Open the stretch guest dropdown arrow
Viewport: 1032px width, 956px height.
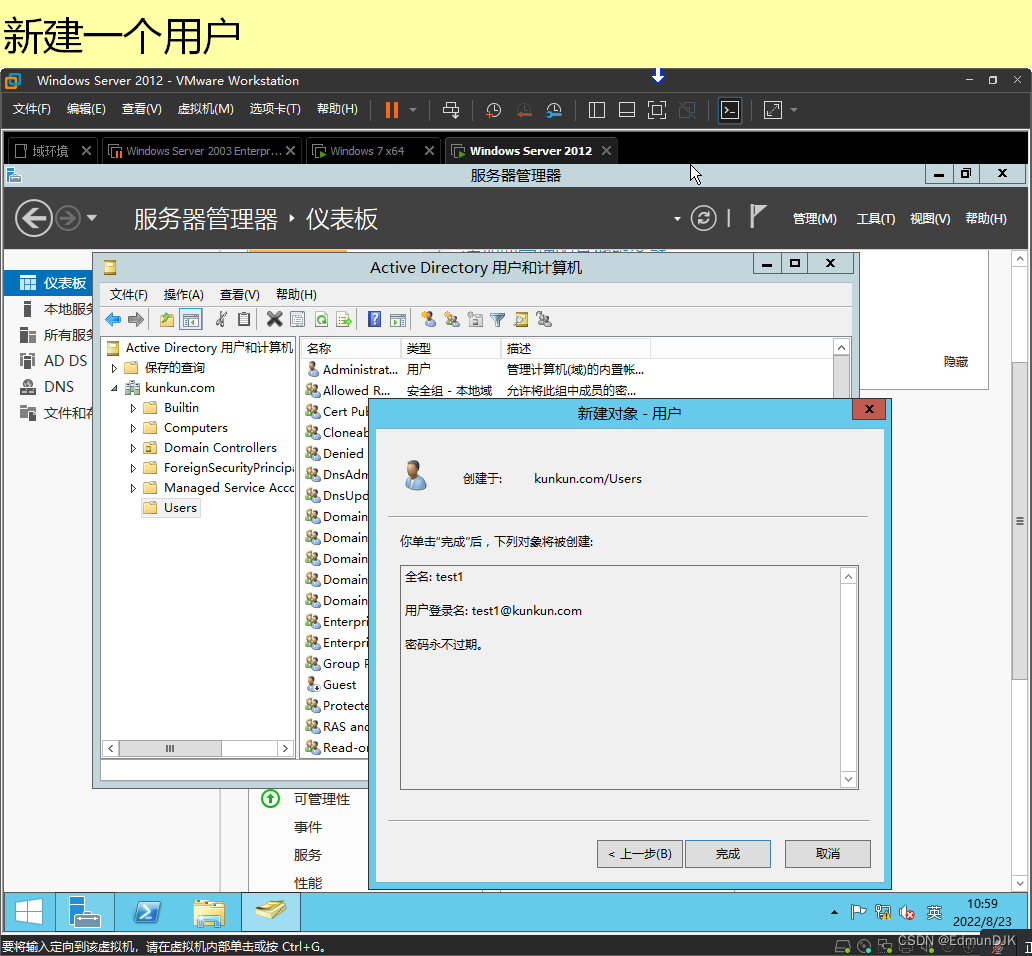[x=794, y=110]
